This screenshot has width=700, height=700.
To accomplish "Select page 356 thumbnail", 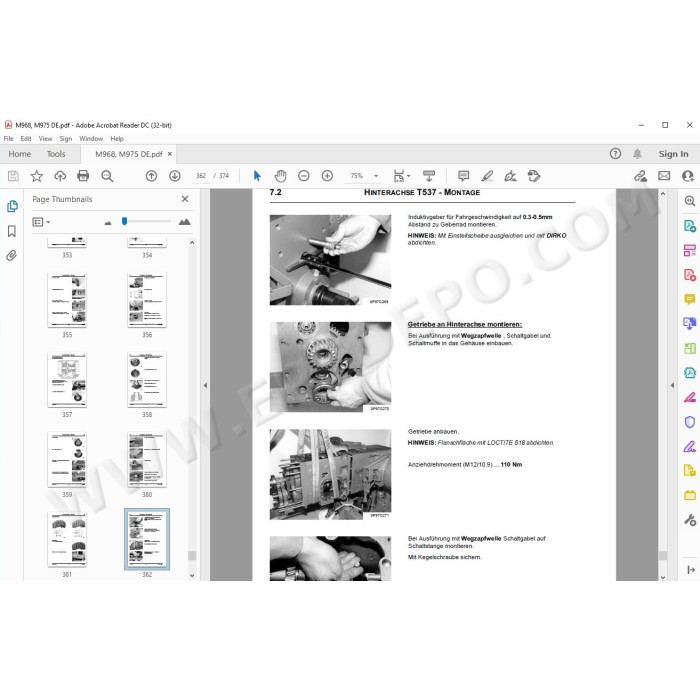I will (x=147, y=300).
